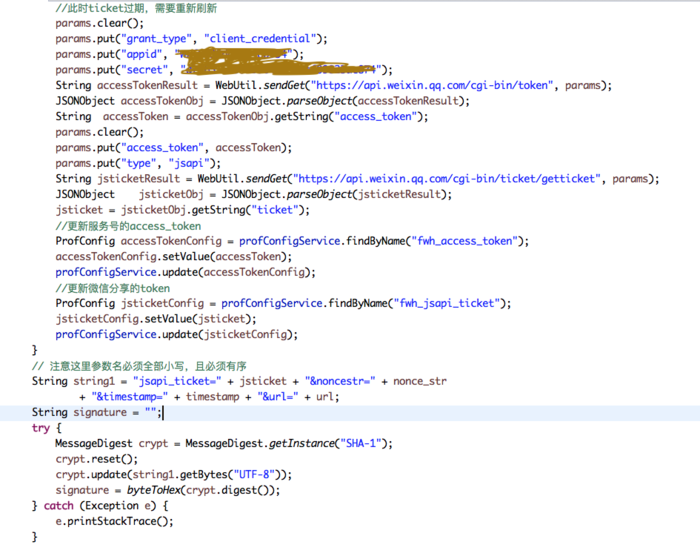Click the e.printStackTrace() line
This screenshot has height=556, width=700.
[114, 522]
